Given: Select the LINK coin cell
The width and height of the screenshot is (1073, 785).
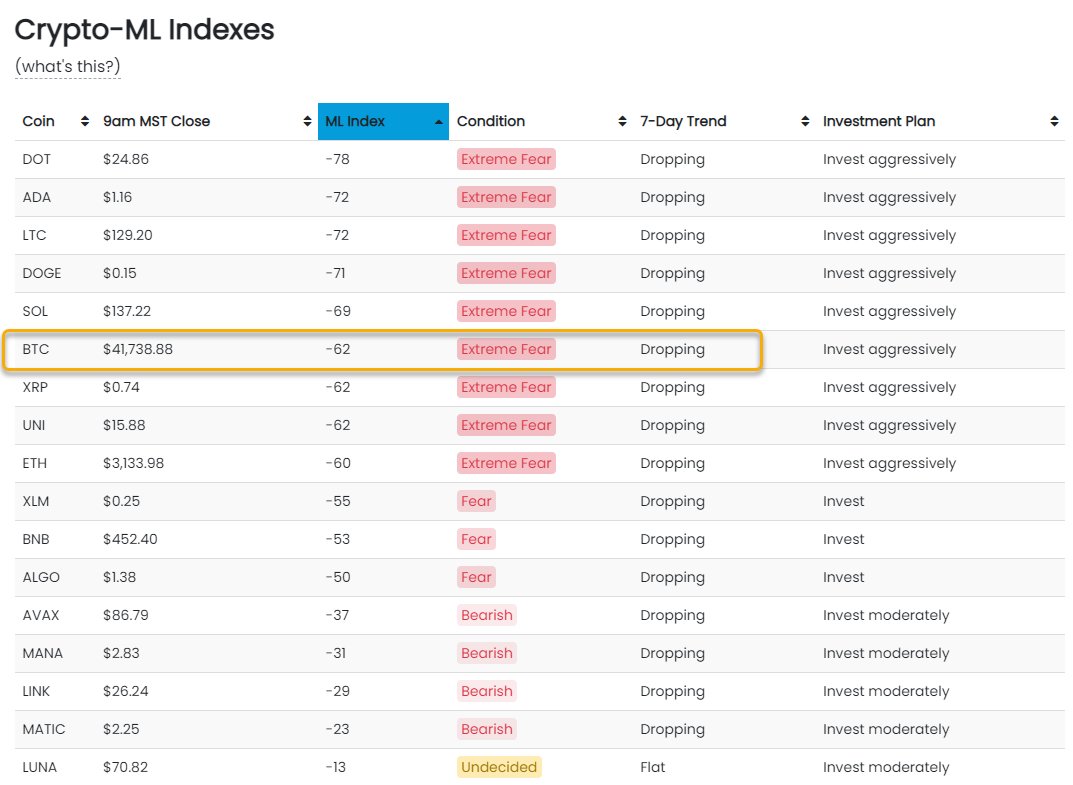Looking at the screenshot, I should click(36, 691).
